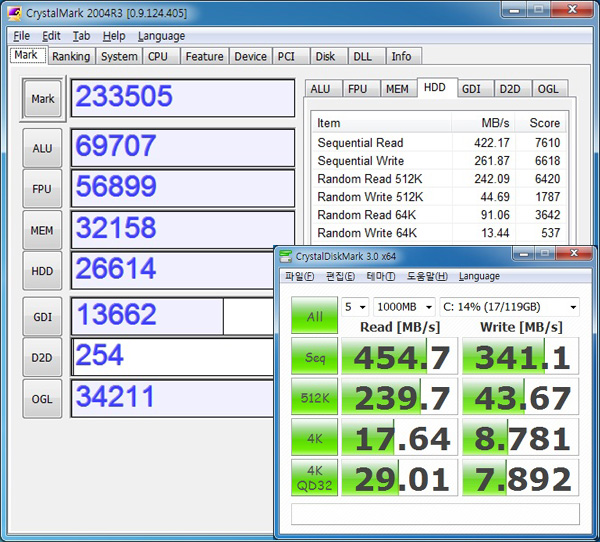
Task: Open the Tab menu in CrystalMark
Action: 82,36
